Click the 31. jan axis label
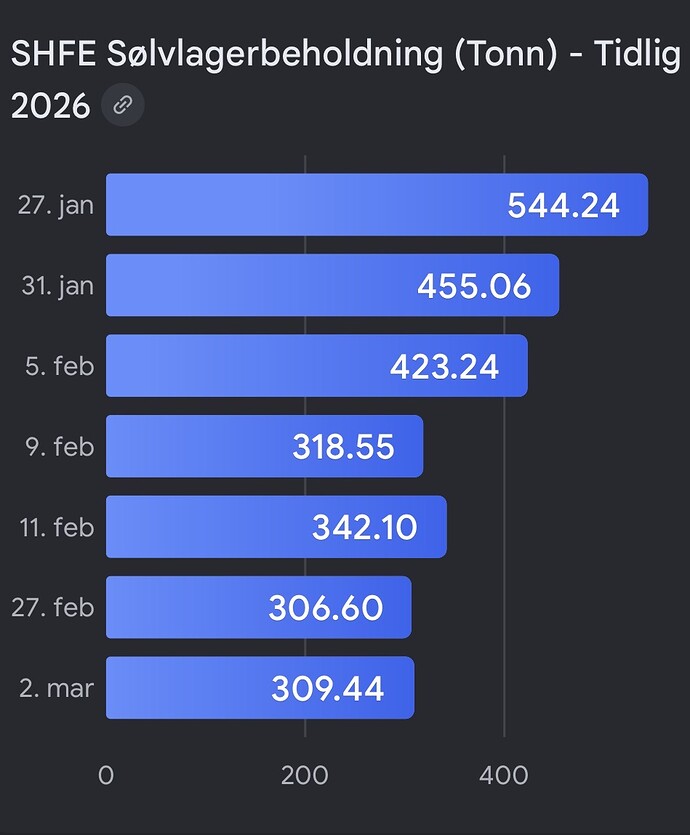690x835 pixels. [x=56, y=286]
